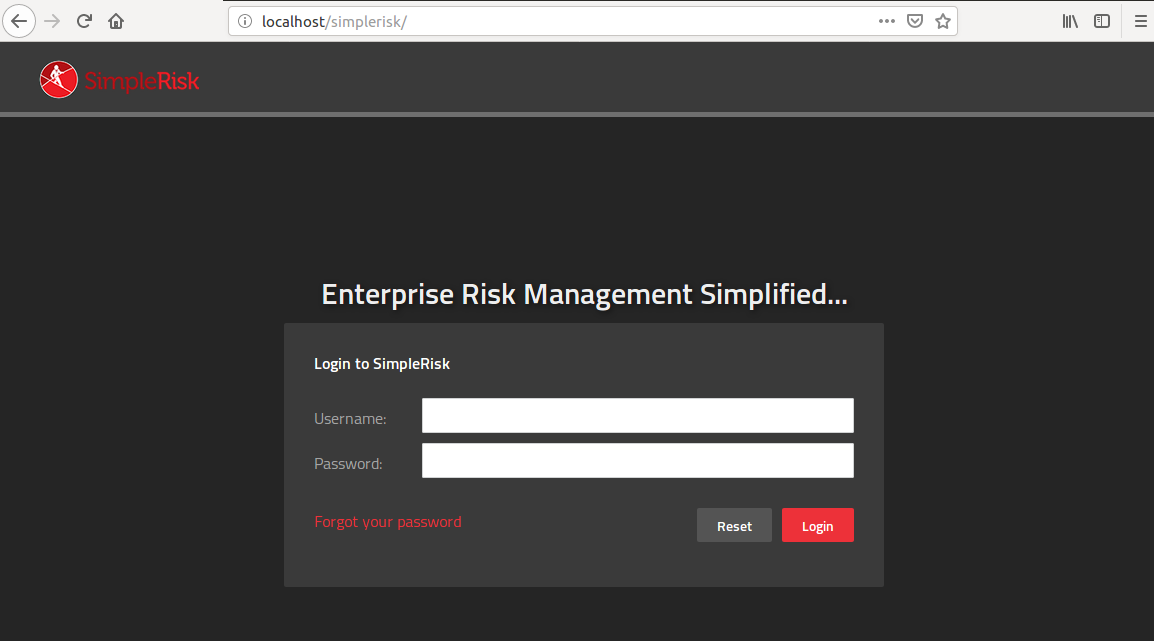Open the Library icon in toolbar

1070,21
